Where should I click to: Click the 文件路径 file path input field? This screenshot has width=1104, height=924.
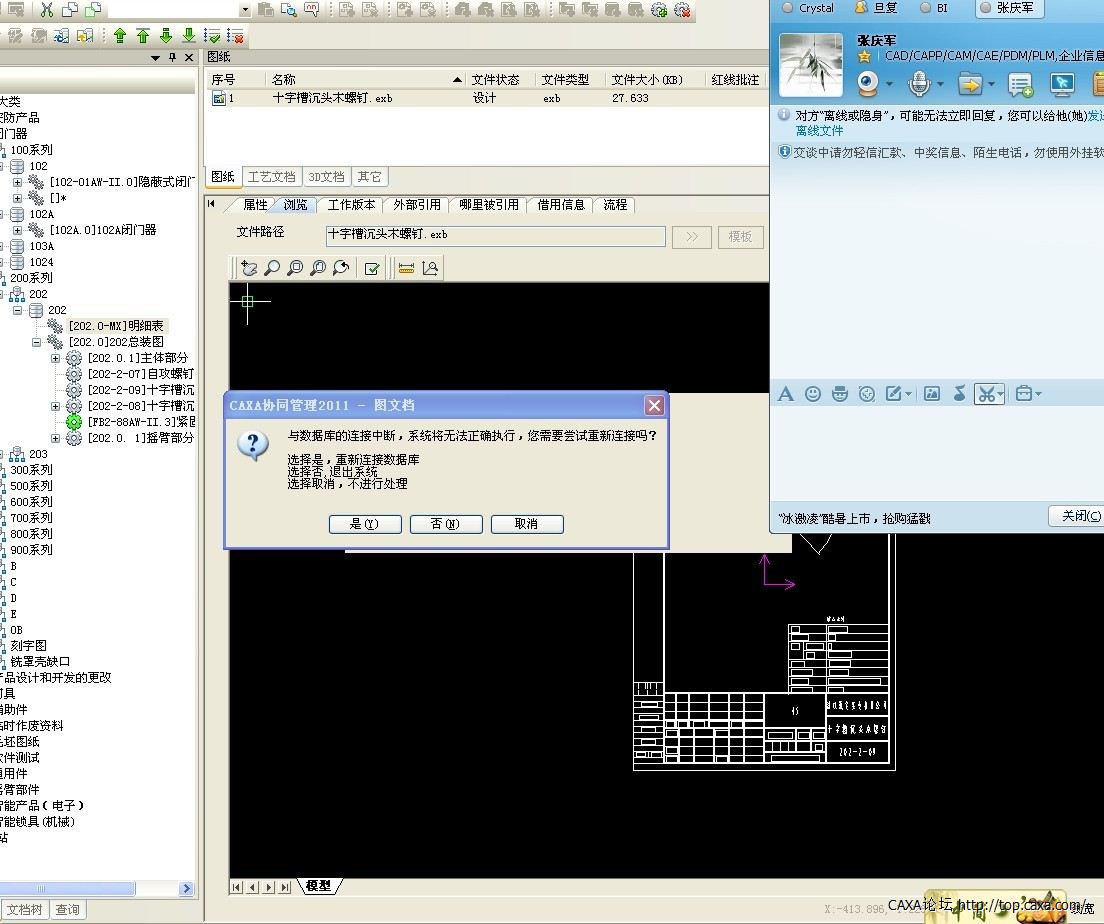coord(495,236)
